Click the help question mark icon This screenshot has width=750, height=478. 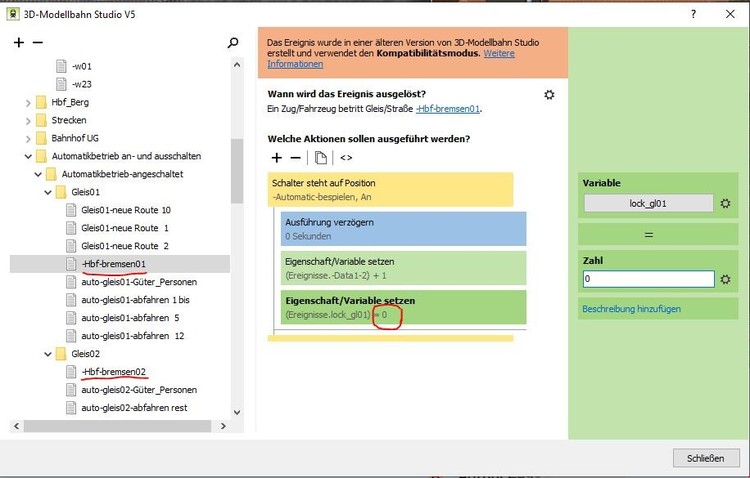point(694,14)
